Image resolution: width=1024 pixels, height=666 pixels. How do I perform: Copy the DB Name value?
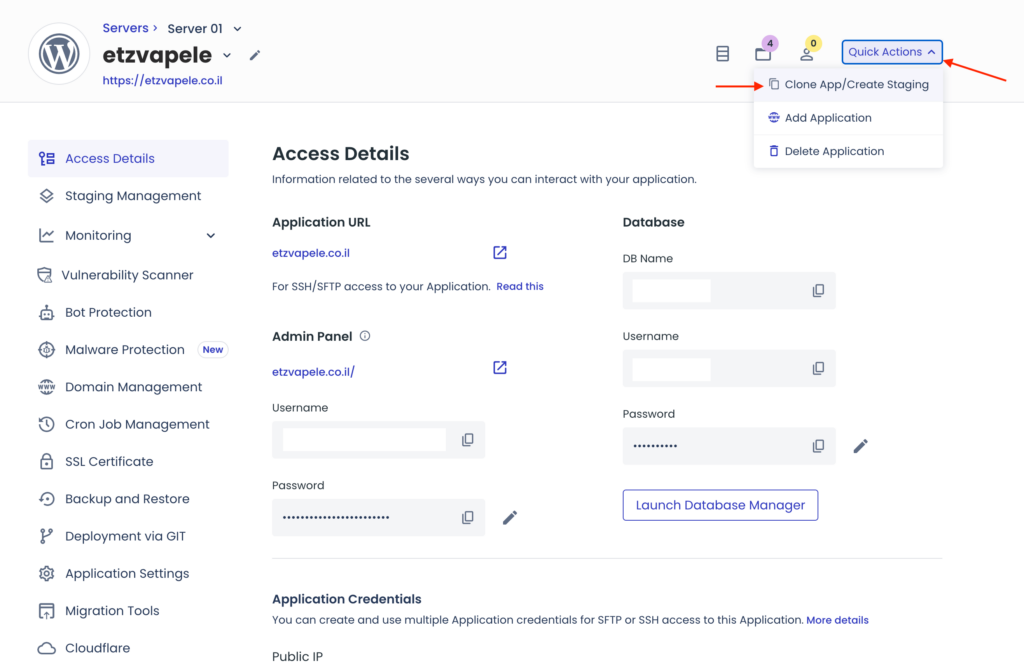pos(818,291)
